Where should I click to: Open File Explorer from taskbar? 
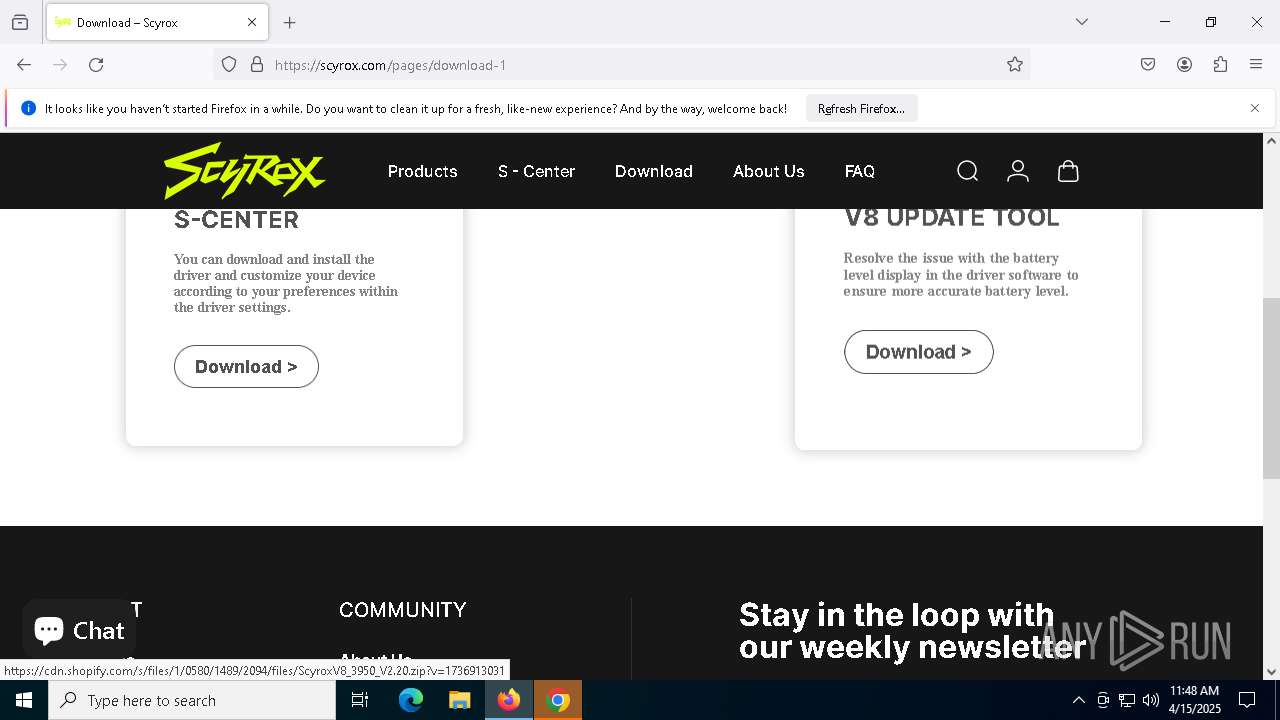(x=459, y=700)
